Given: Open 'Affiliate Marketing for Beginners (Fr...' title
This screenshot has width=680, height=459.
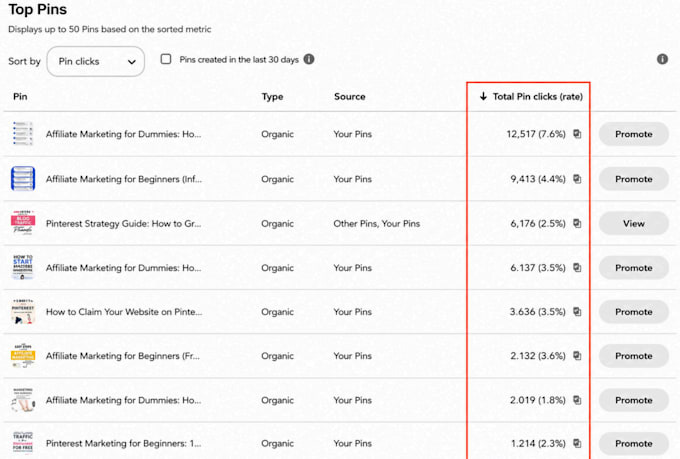Looking at the screenshot, I should coord(123,356).
